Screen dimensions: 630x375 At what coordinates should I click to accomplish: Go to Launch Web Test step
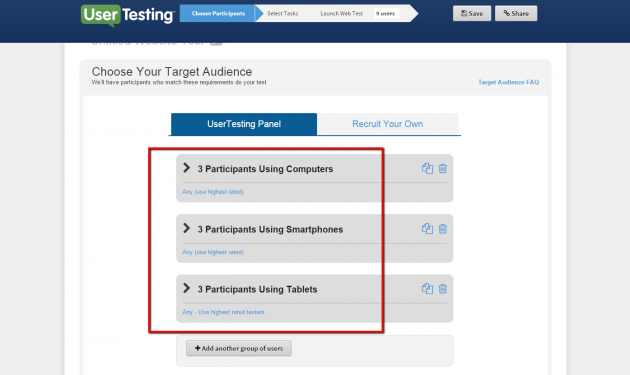pos(342,13)
